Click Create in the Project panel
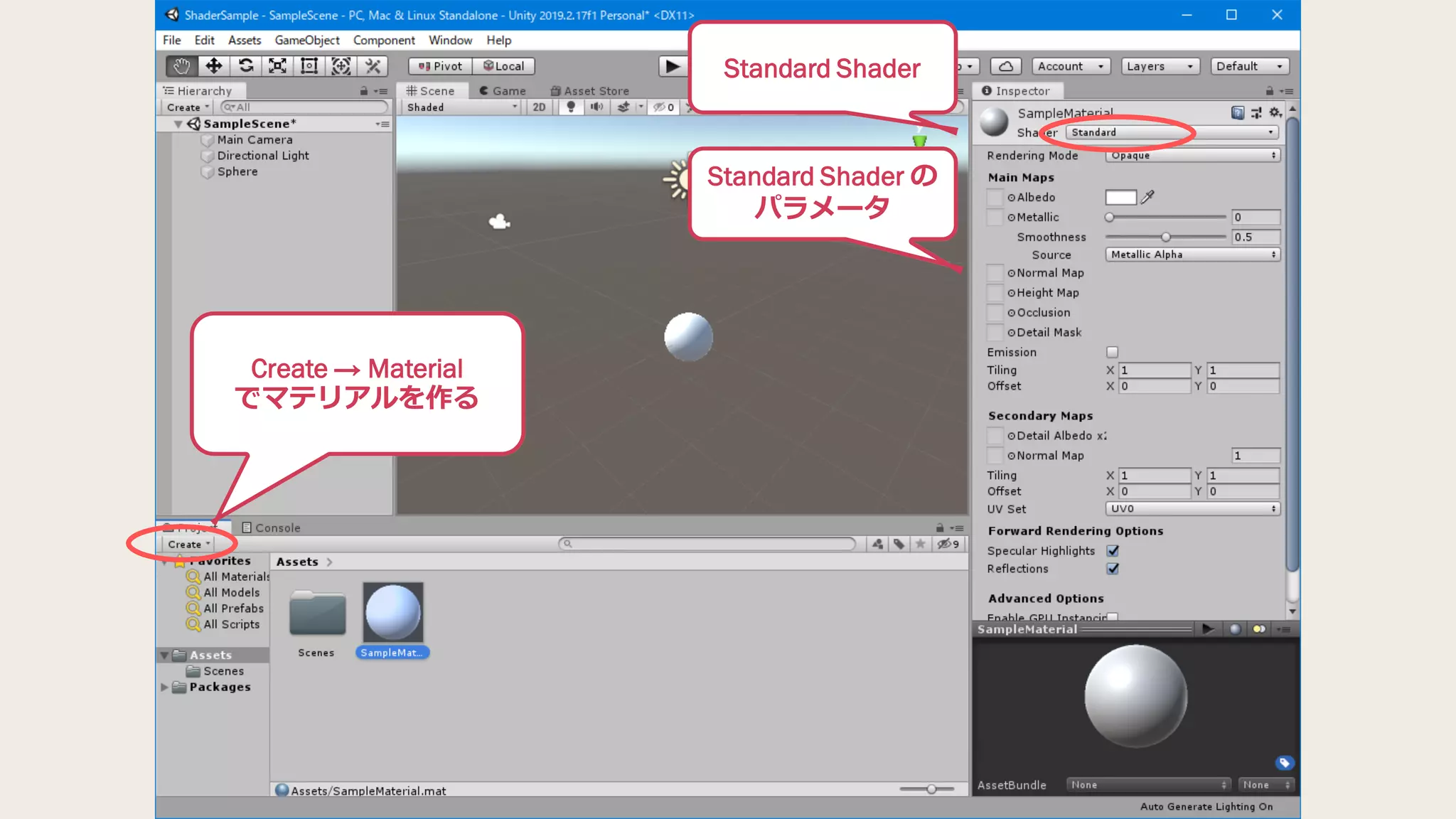The width and height of the screenshot is (1456, 819). tap(189, 544)
